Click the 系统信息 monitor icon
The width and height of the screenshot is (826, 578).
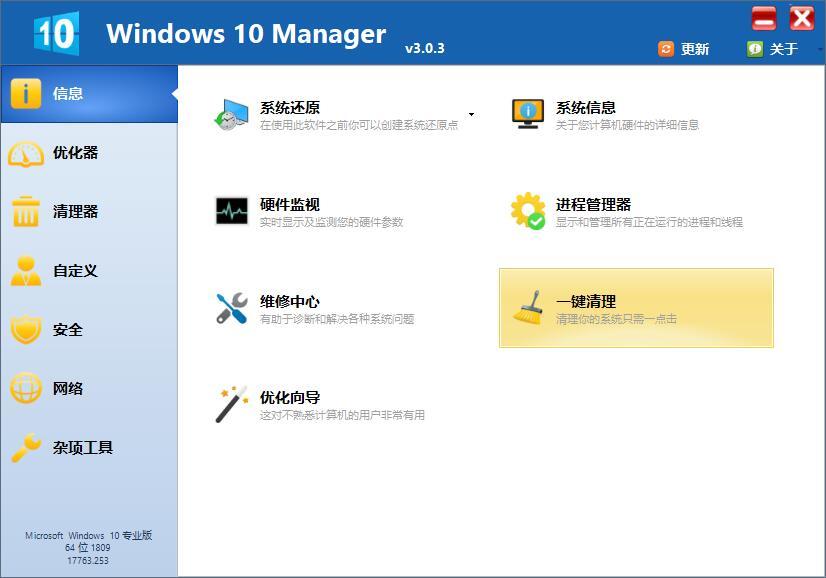(x=528, y=114)
